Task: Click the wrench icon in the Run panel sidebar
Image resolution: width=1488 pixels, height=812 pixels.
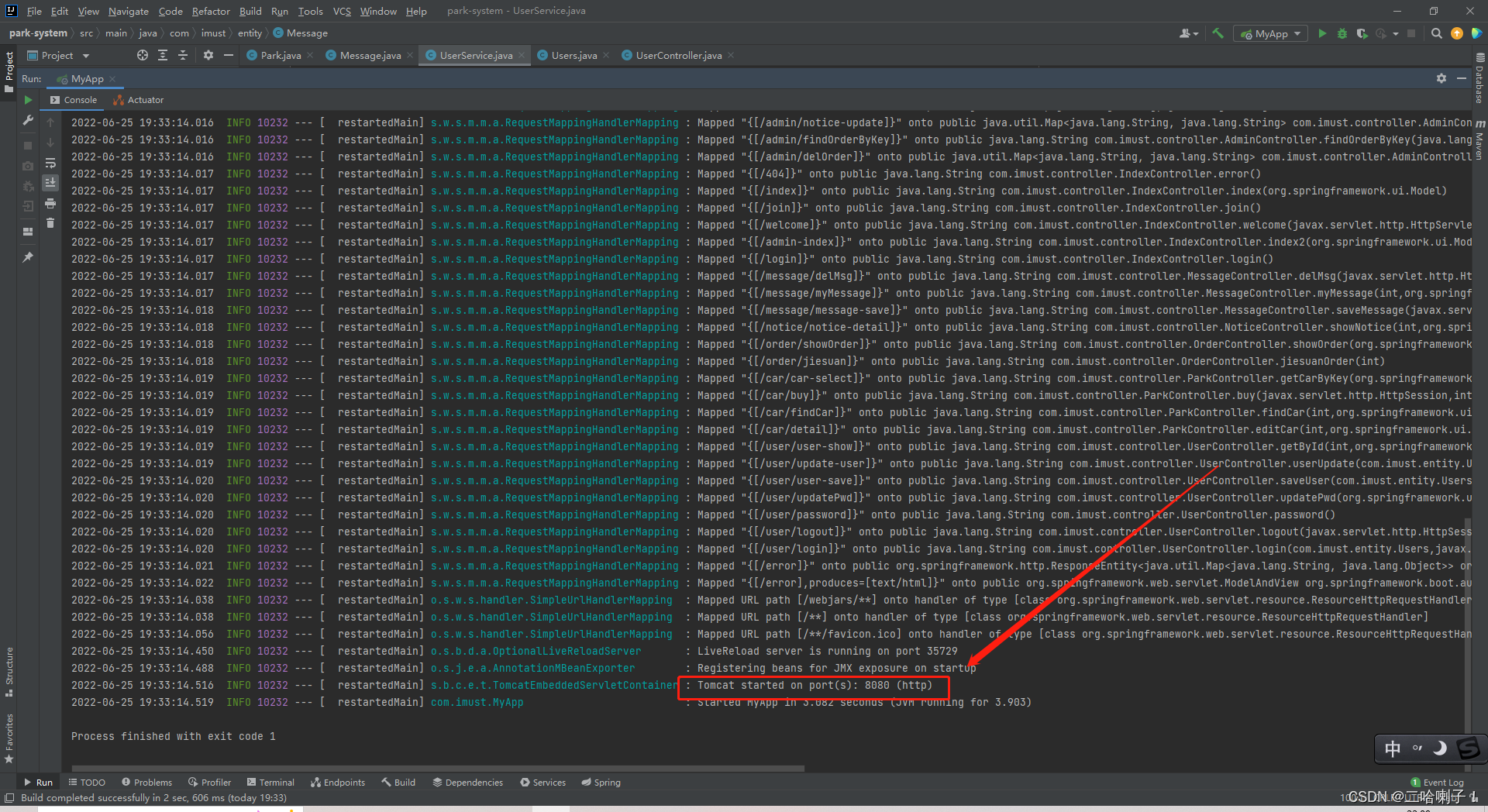Action: [28, 120]
